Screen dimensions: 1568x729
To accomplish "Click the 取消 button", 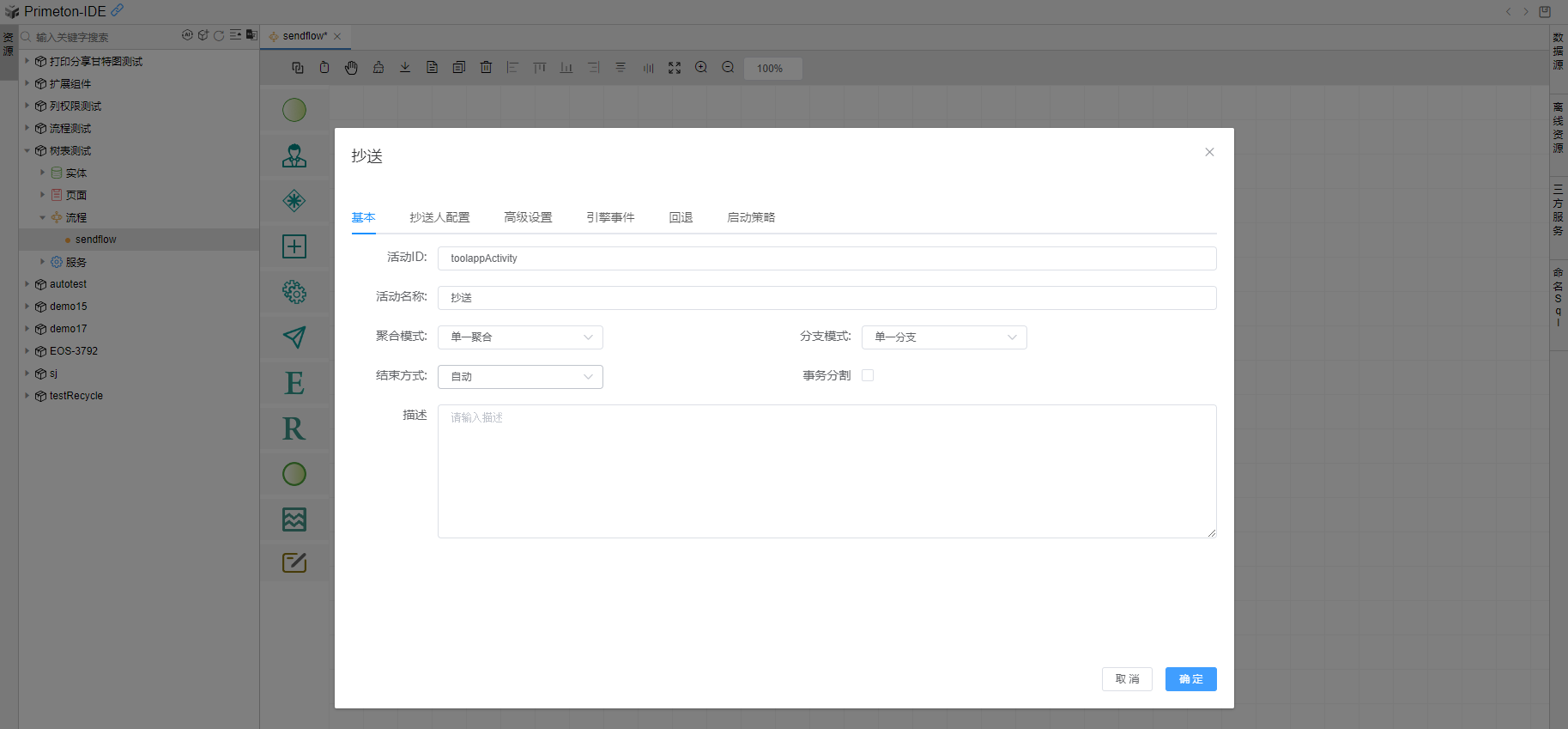I will coord(1127,679).
